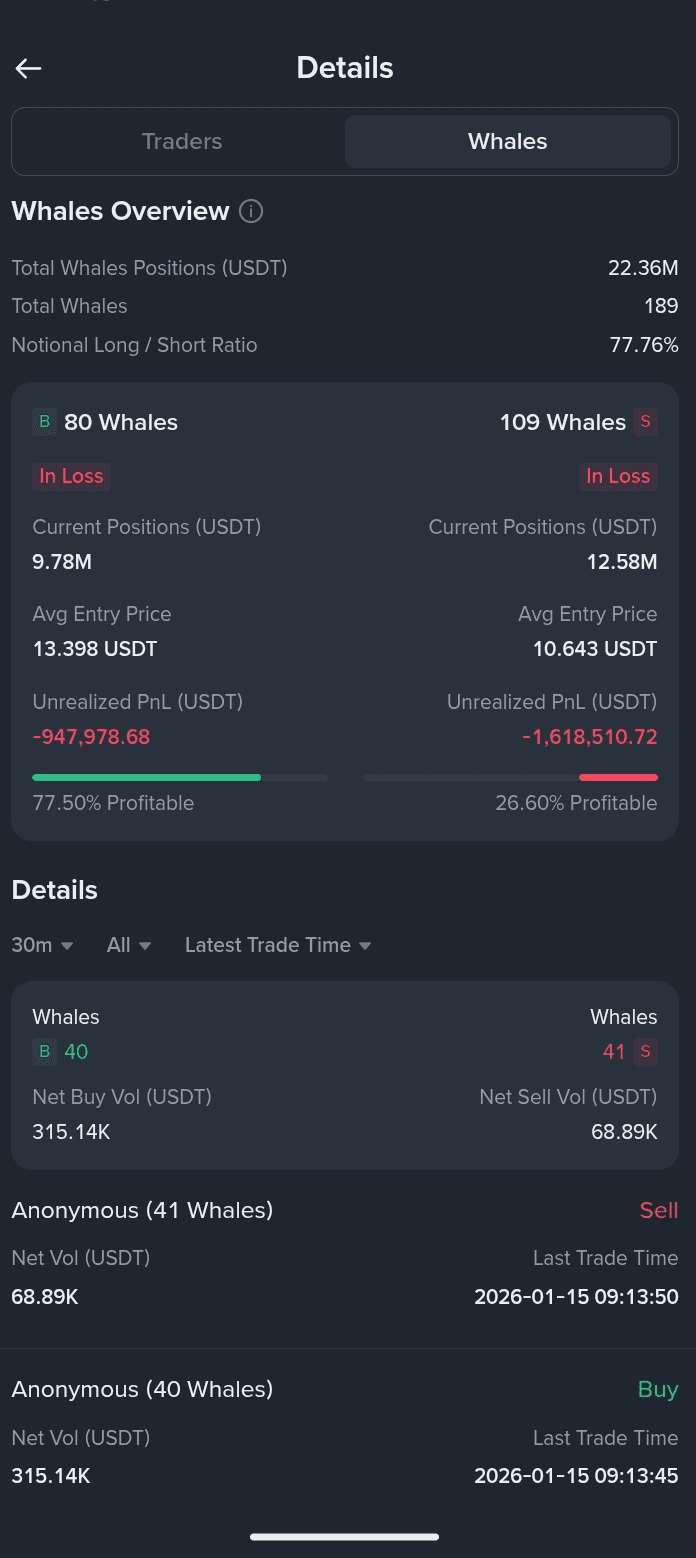
Task: Tap B badge next to 40
Action: click(x=44, y=1051)
